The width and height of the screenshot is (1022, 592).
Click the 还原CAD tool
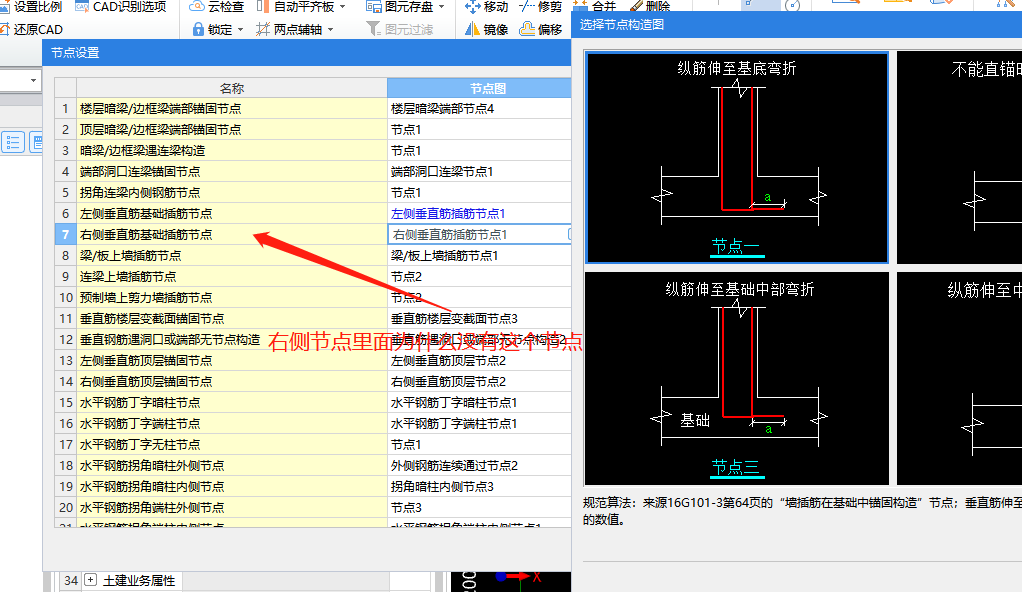click(32, 29)
